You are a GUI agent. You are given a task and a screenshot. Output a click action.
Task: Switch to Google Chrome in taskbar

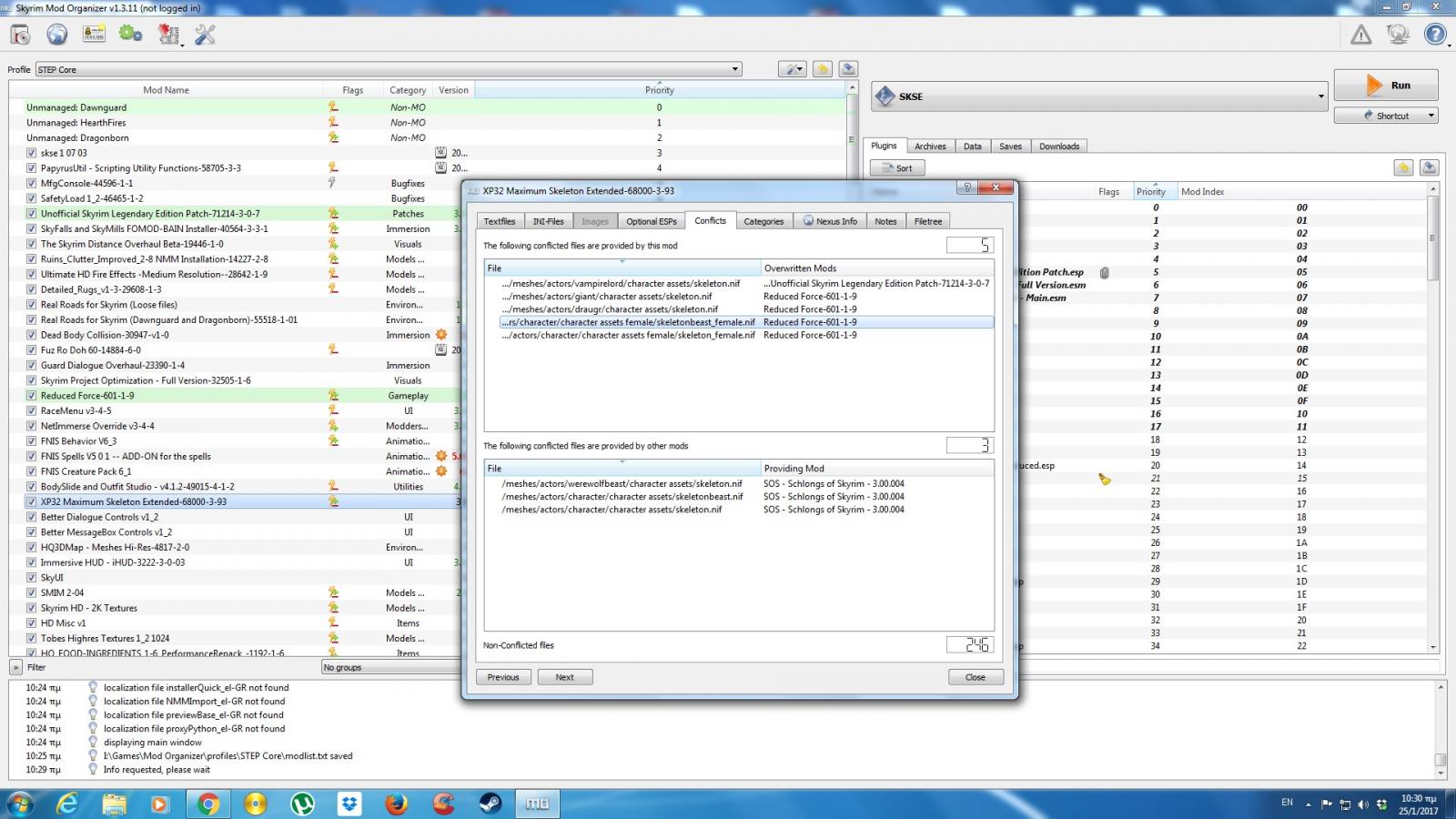[208, 804]
